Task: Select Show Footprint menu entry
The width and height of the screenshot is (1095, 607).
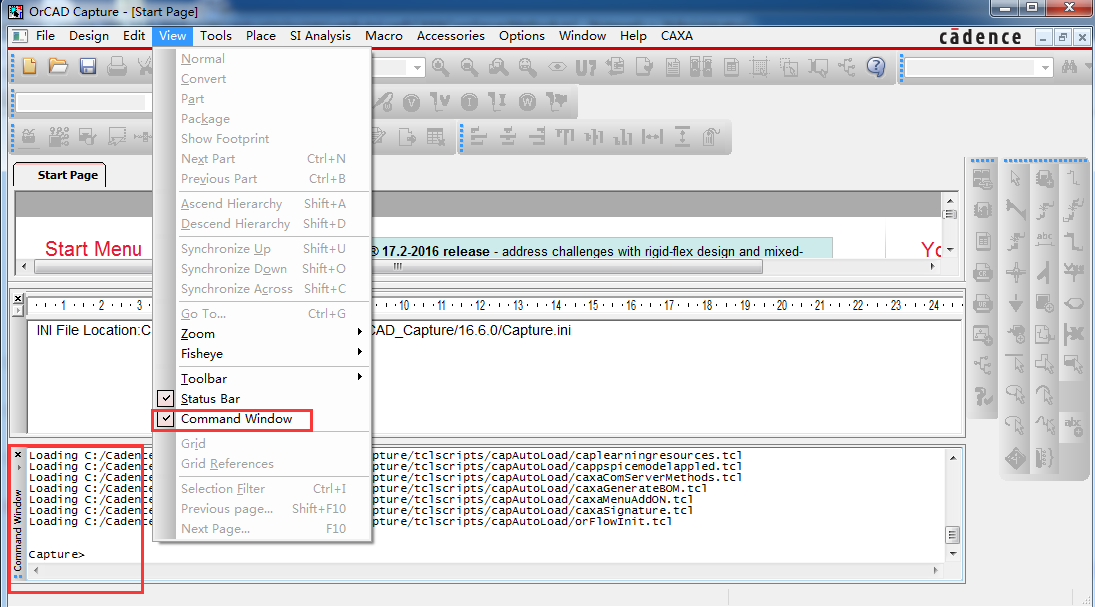Action: (262, 138)
